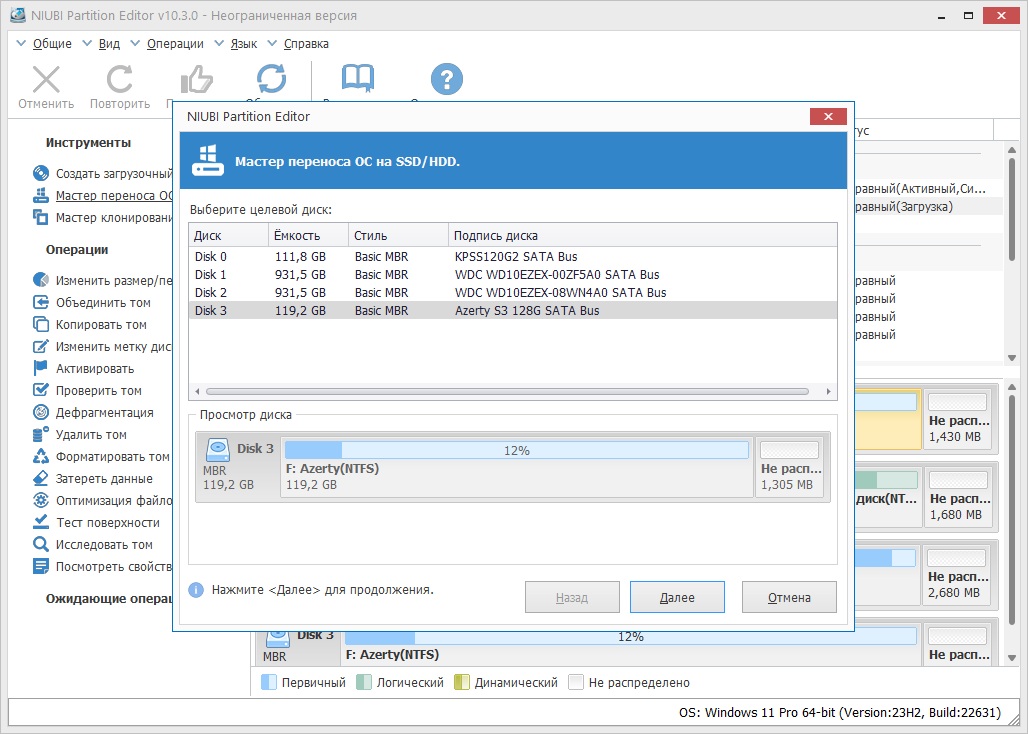Click the Тест поверхности sidebar icon
Viewport: 1028px width, 734px height.
(x=41, y=523)
